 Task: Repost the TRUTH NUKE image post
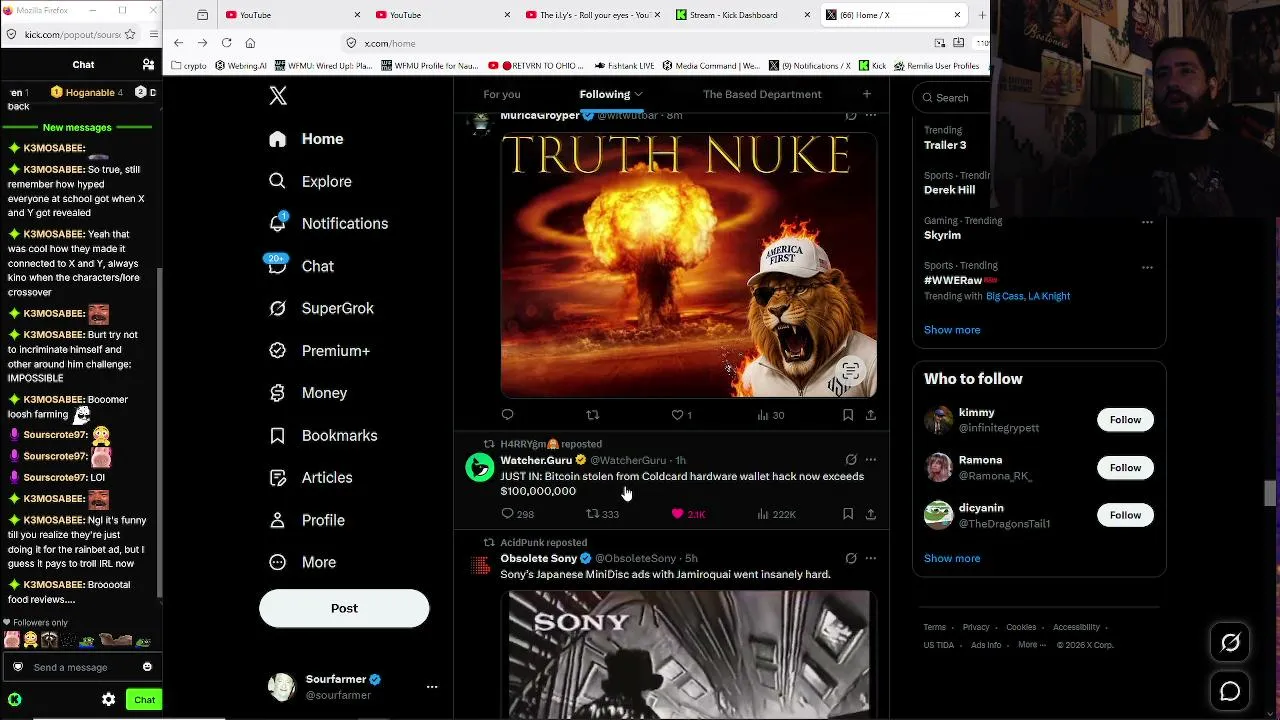[593, 414]
